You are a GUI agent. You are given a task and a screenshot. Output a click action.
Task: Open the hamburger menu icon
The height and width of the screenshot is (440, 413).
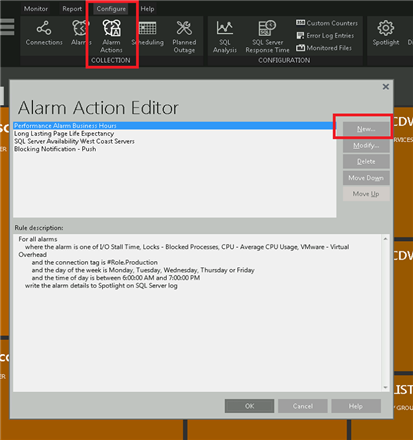7,27
